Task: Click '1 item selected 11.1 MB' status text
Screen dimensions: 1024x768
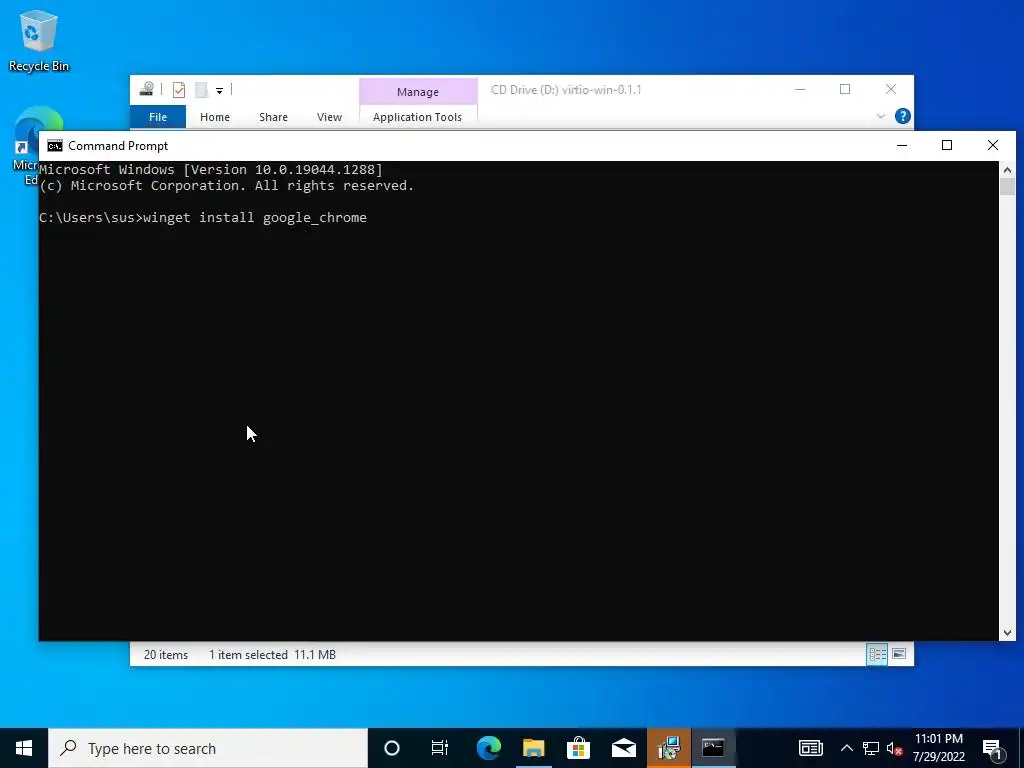Action: click(272, 655)
